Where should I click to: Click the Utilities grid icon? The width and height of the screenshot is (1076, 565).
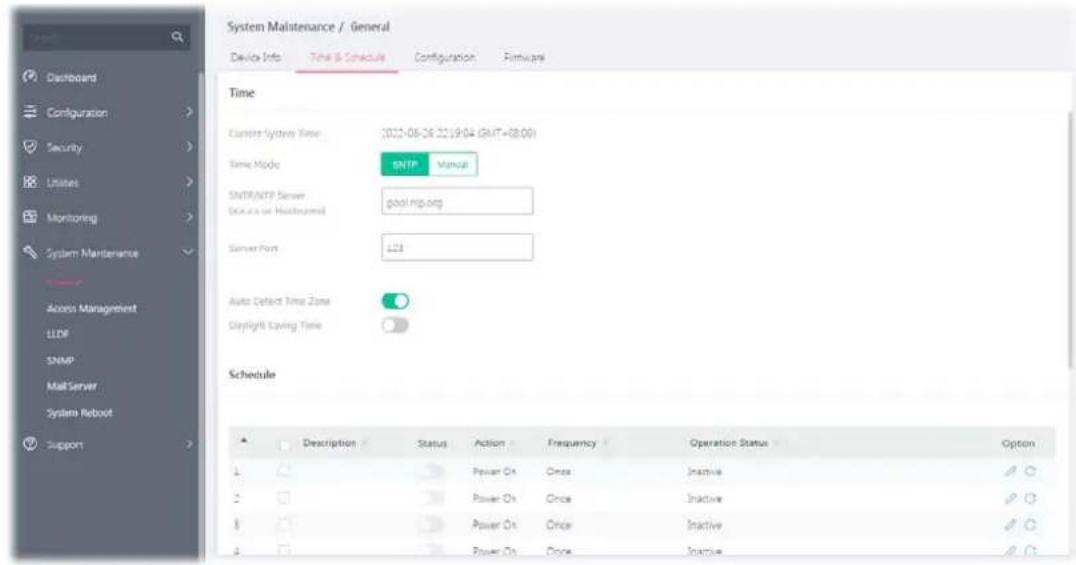[x=30, y=183]
